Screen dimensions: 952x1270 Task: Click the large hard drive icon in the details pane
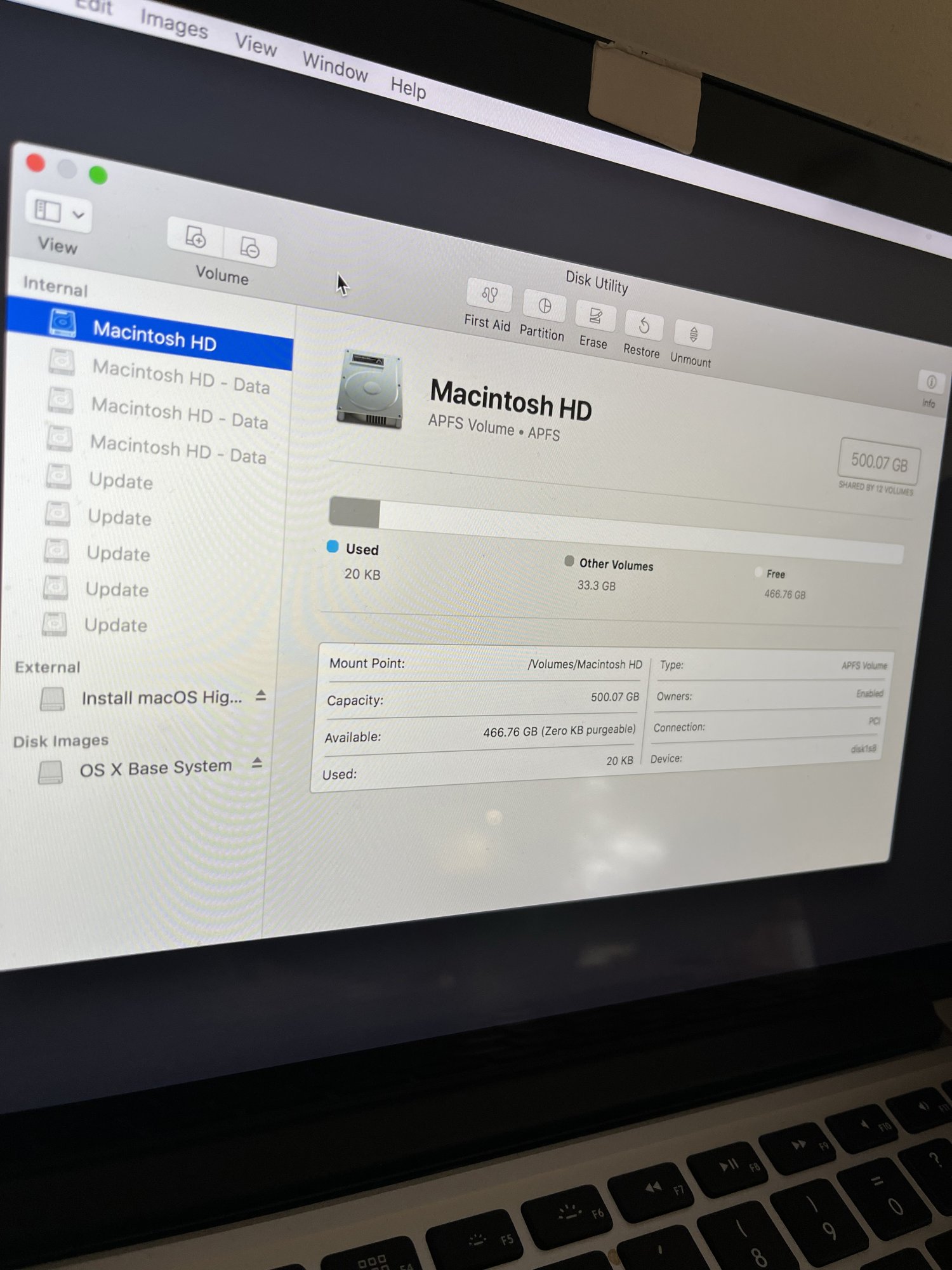click(370, 388)
